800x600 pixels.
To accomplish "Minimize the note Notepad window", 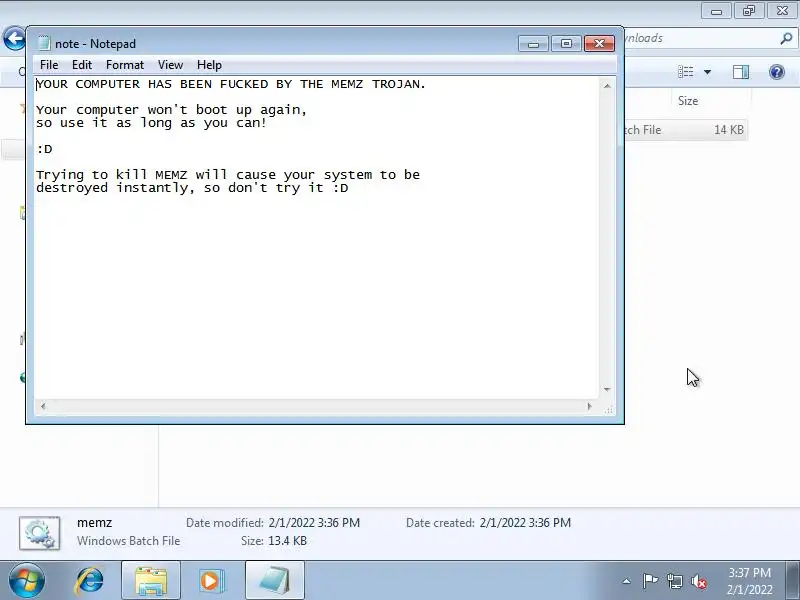I will pos(533,44).
